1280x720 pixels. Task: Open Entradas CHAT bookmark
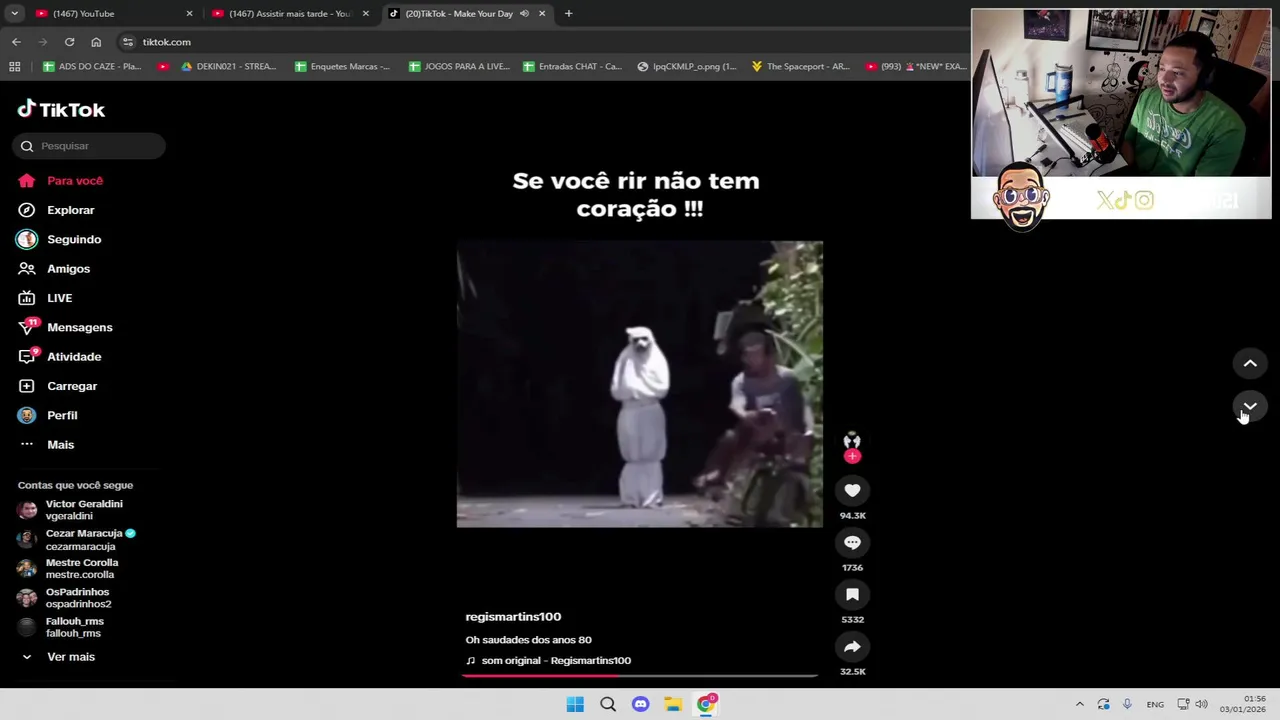573,67
